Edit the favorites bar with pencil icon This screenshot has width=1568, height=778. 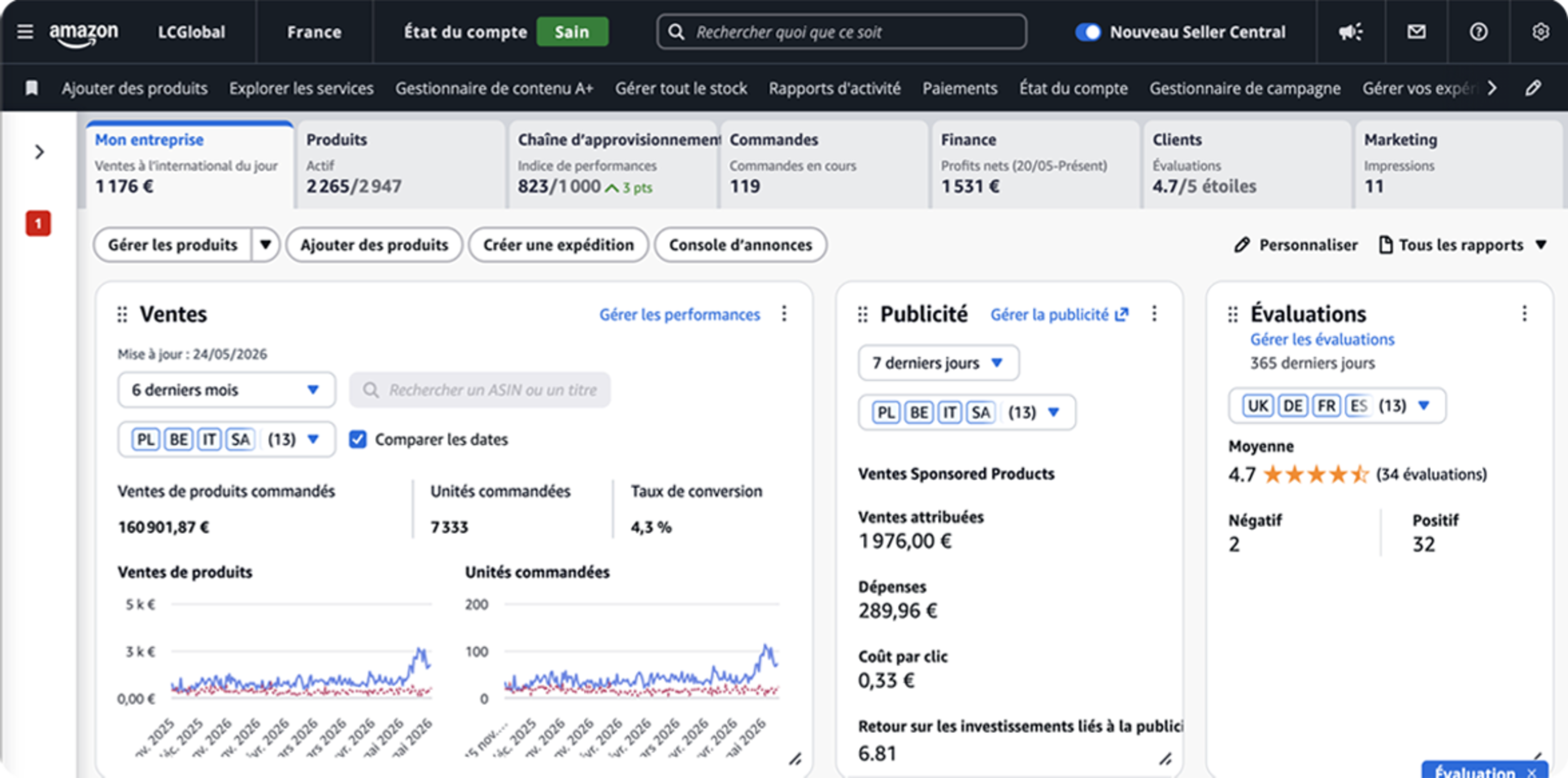(1533, 88)
